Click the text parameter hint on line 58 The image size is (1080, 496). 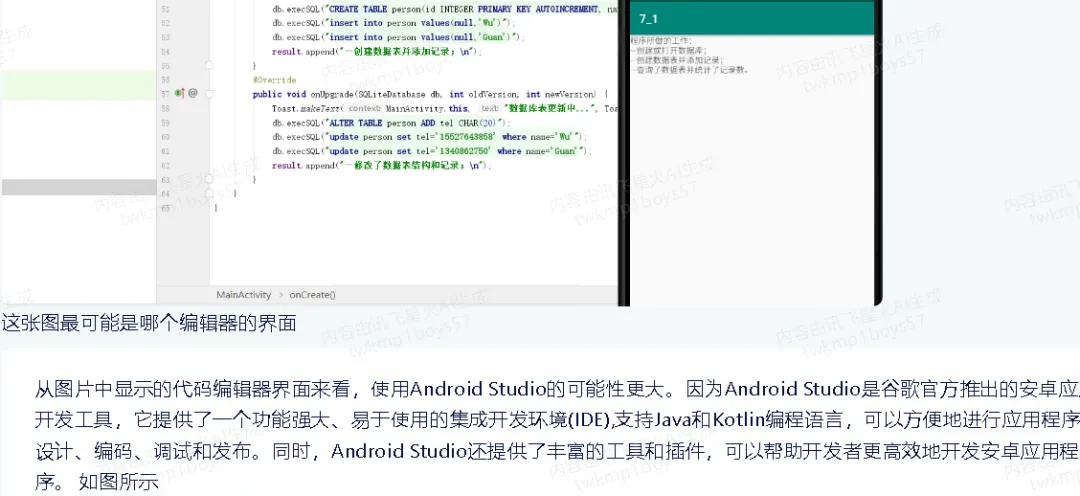489,108
